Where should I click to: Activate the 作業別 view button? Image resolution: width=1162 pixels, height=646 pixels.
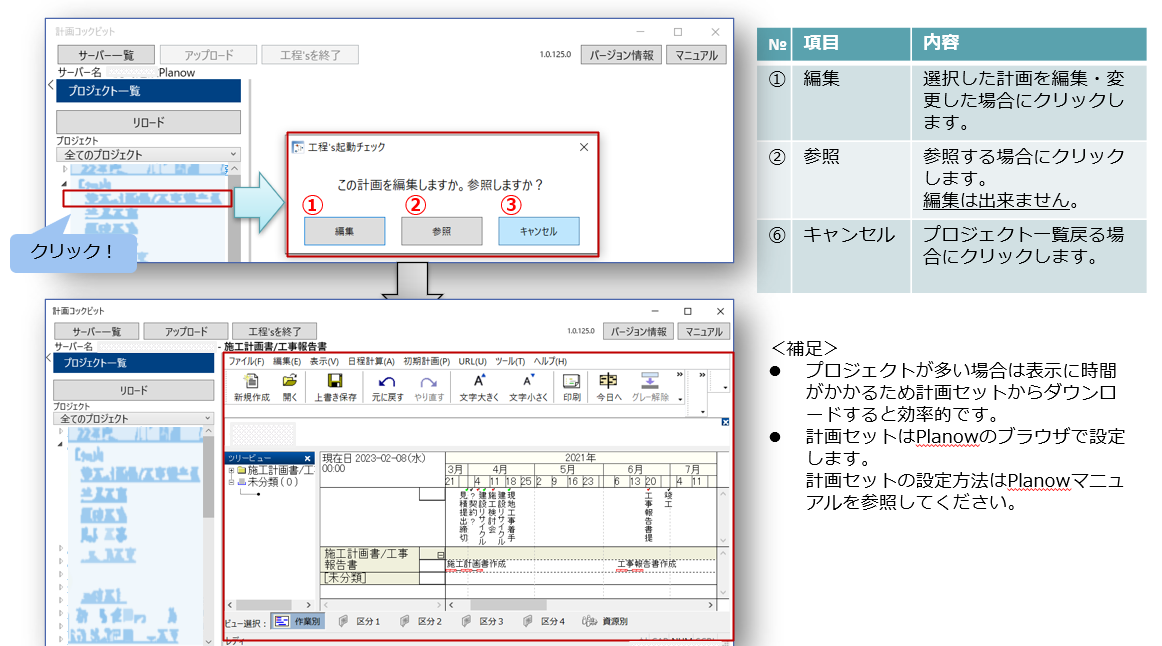[299, 621]
